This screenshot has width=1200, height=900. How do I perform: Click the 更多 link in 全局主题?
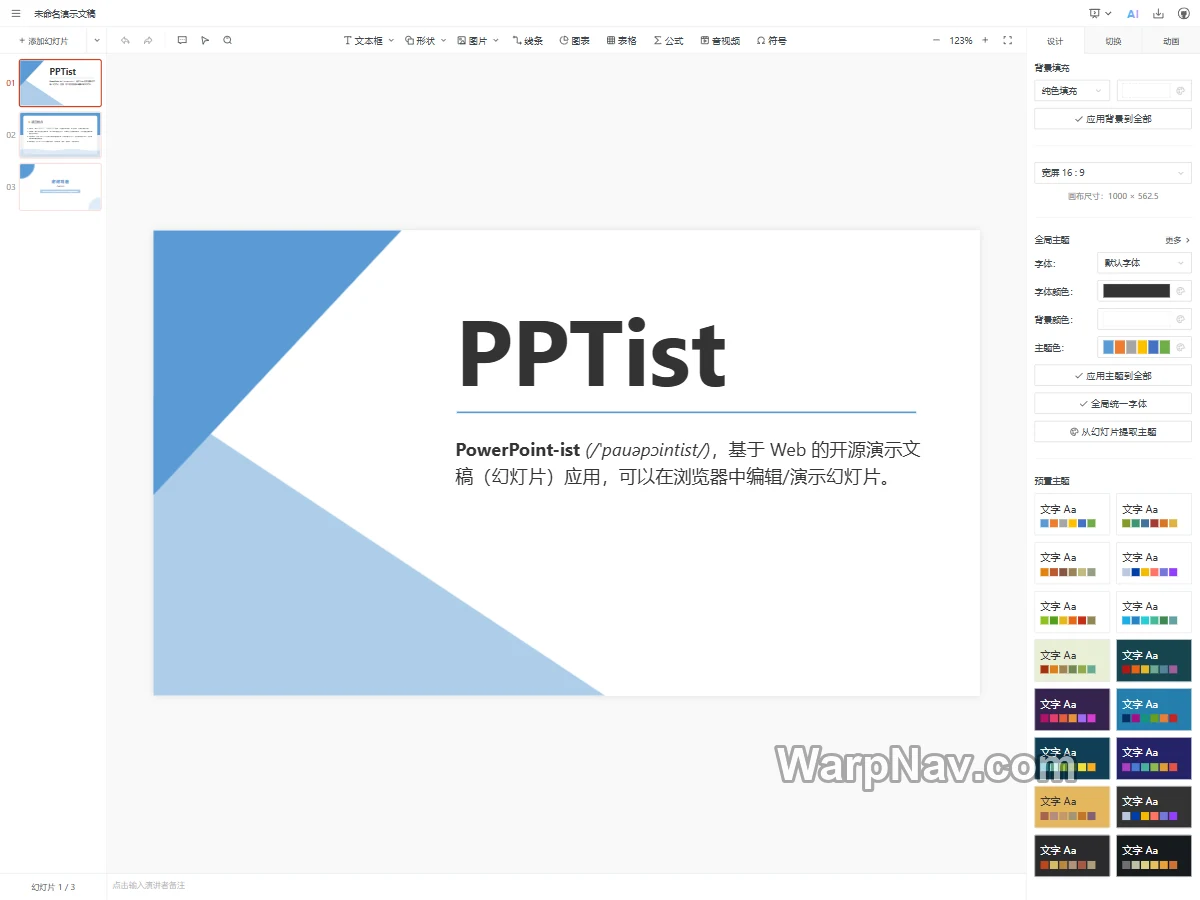click(1177, 240)
